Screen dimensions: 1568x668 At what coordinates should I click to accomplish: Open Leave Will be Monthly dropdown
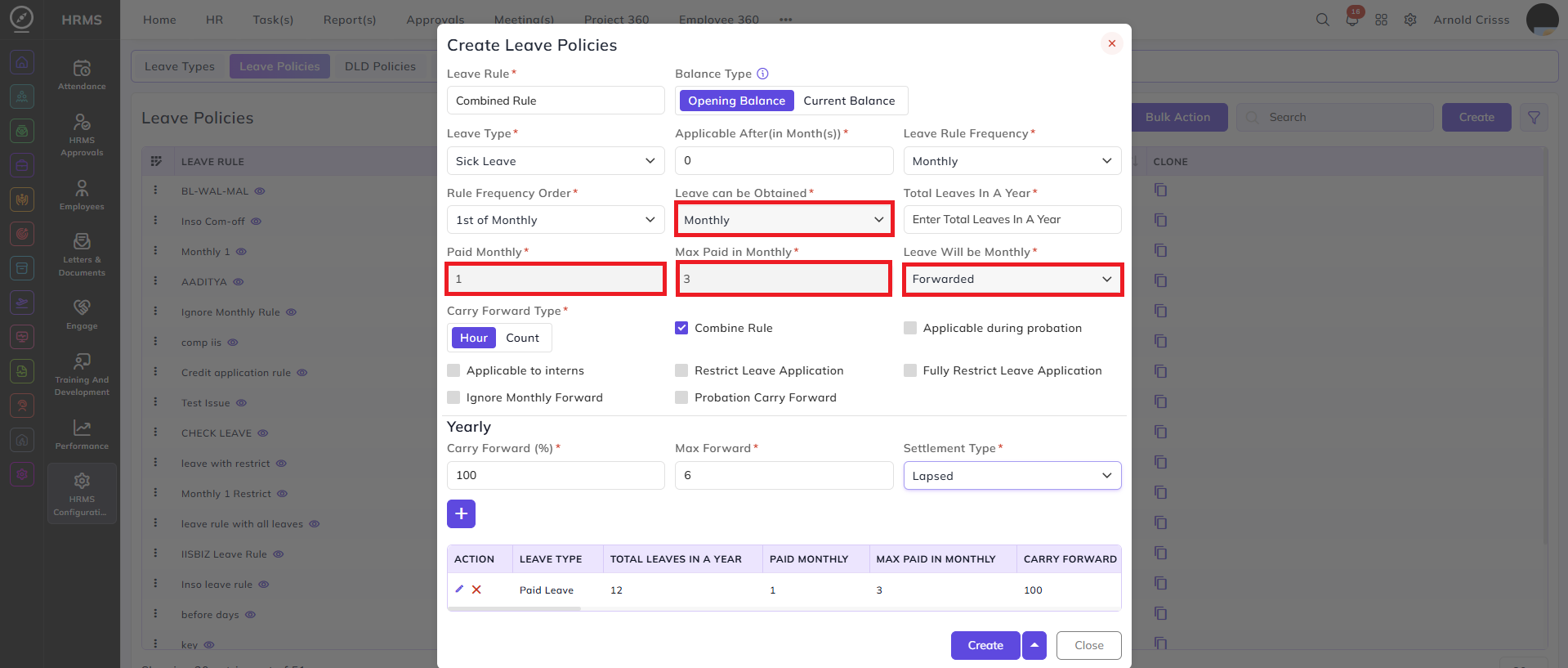click(1012, 279)
